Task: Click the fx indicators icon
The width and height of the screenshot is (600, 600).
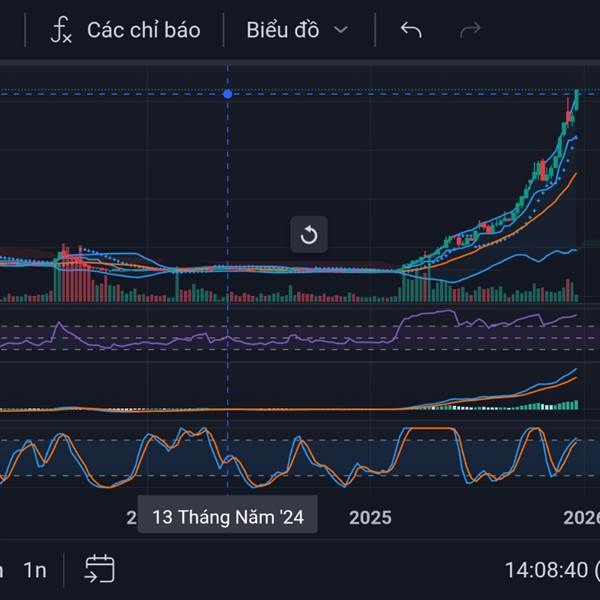Action: (x=61, y=29)
